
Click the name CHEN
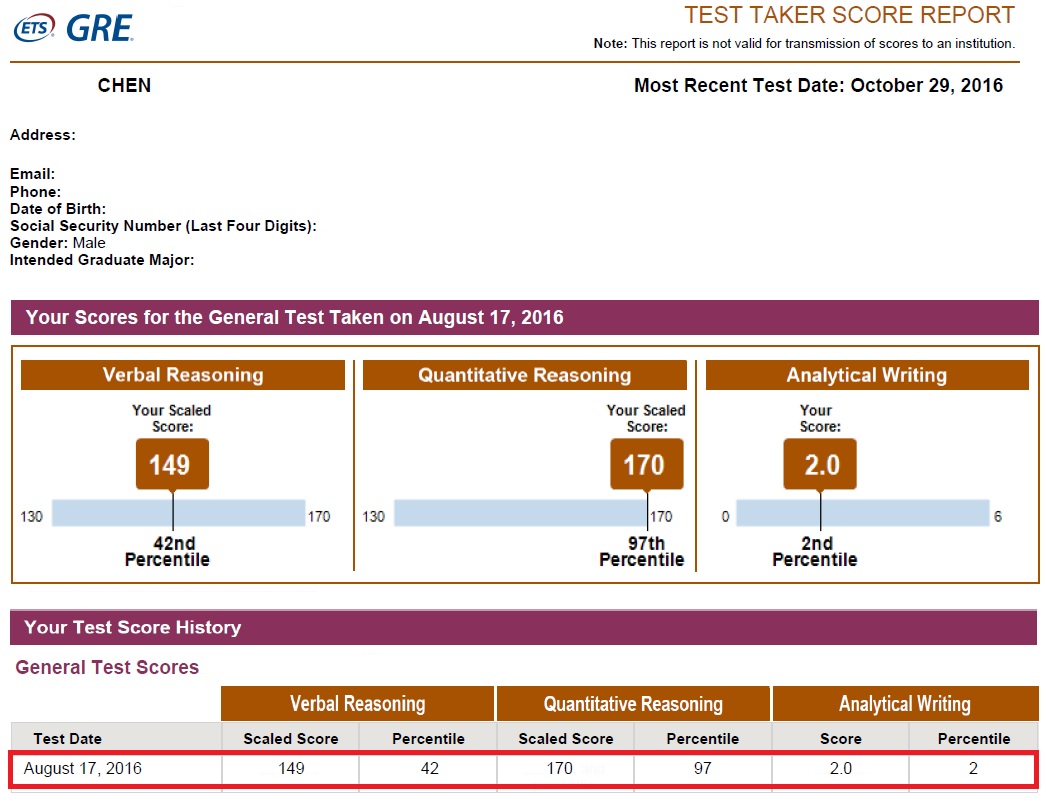(x=124, y=85)
